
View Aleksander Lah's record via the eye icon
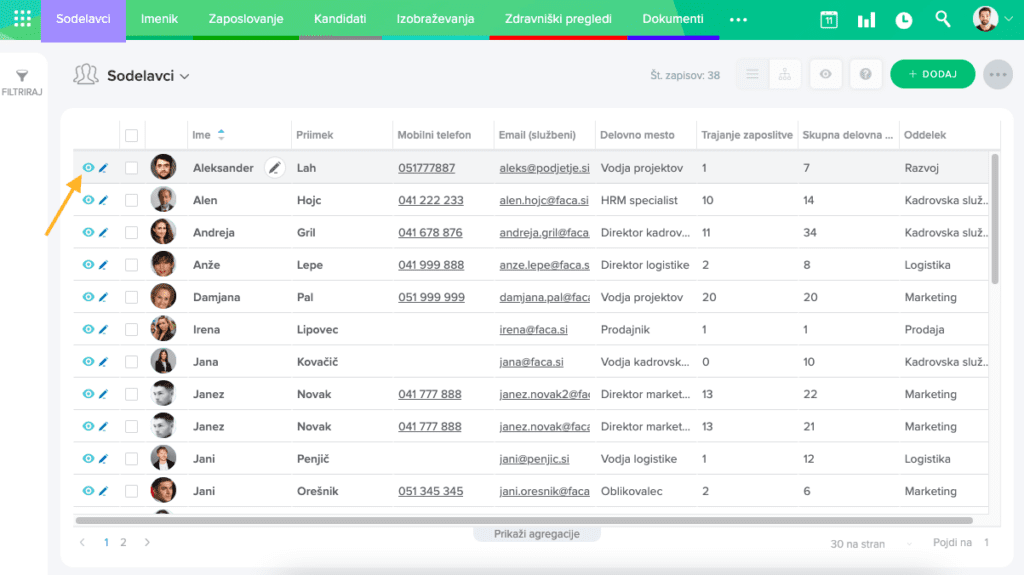click(88, 168)
